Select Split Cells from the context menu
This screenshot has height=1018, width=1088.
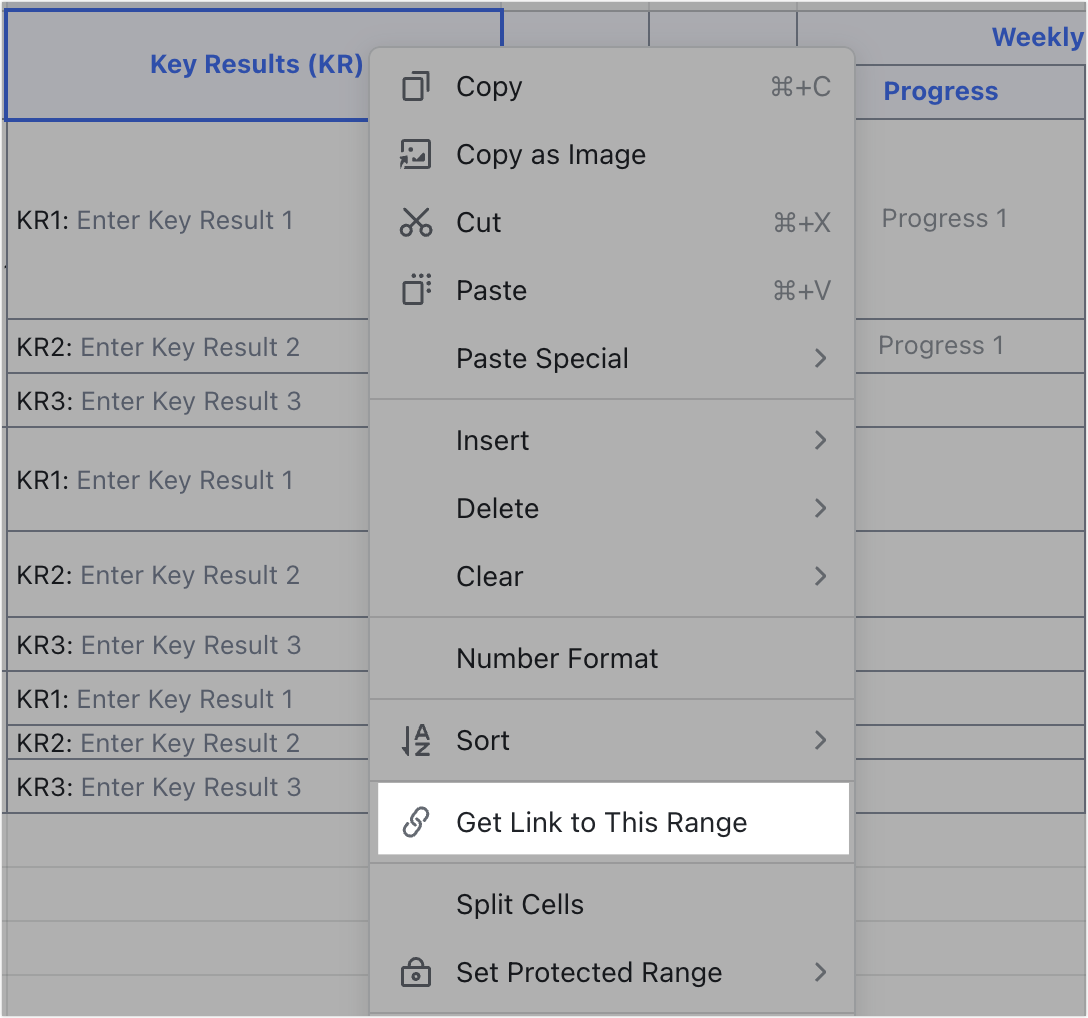coord(519,904)
